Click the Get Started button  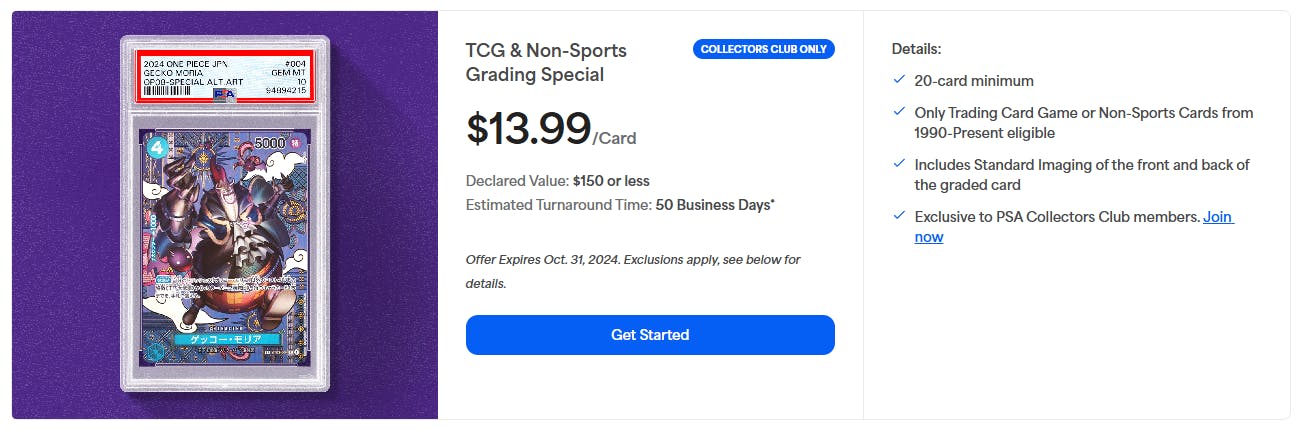coord(650,335)
